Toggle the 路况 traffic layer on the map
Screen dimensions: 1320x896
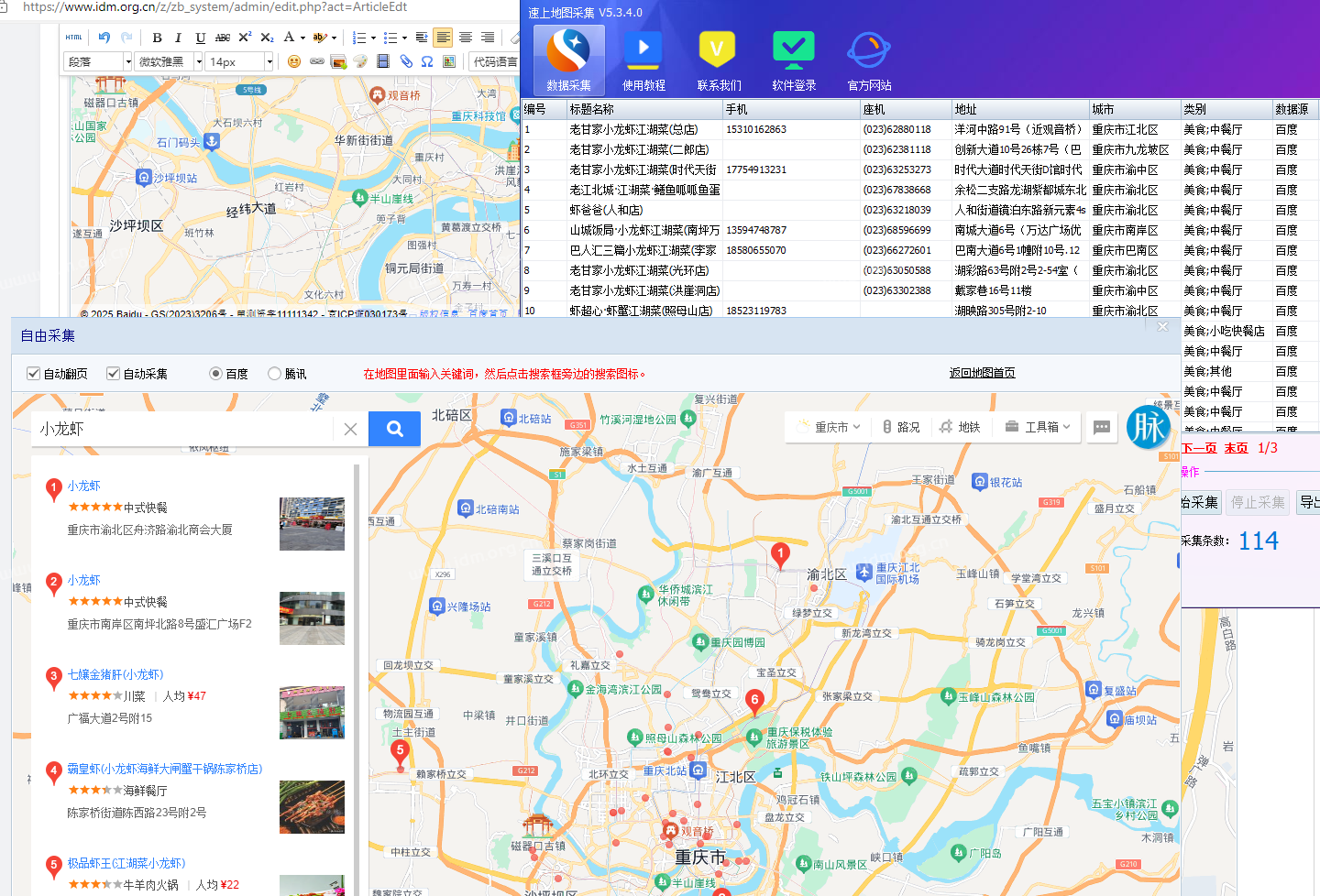pyautogui.click(x=900, y=427)
